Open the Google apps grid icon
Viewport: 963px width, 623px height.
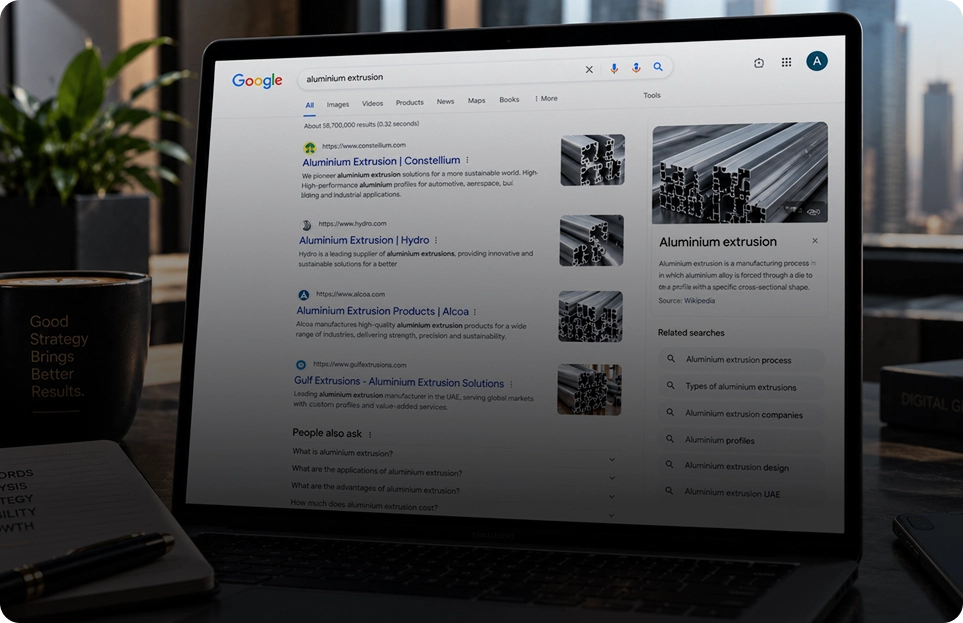[786, 62]
